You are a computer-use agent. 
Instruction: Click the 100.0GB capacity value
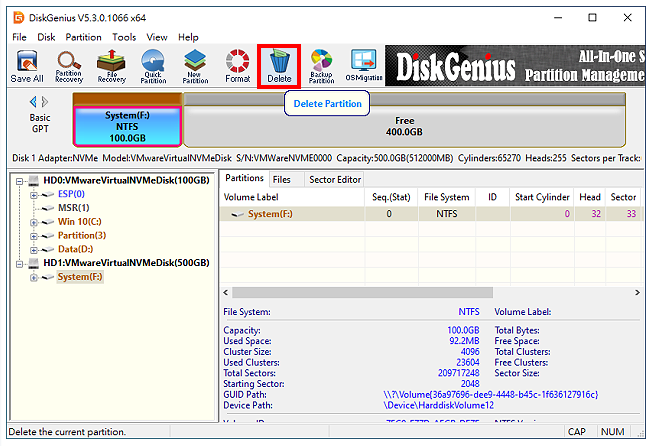pos(463,330)
